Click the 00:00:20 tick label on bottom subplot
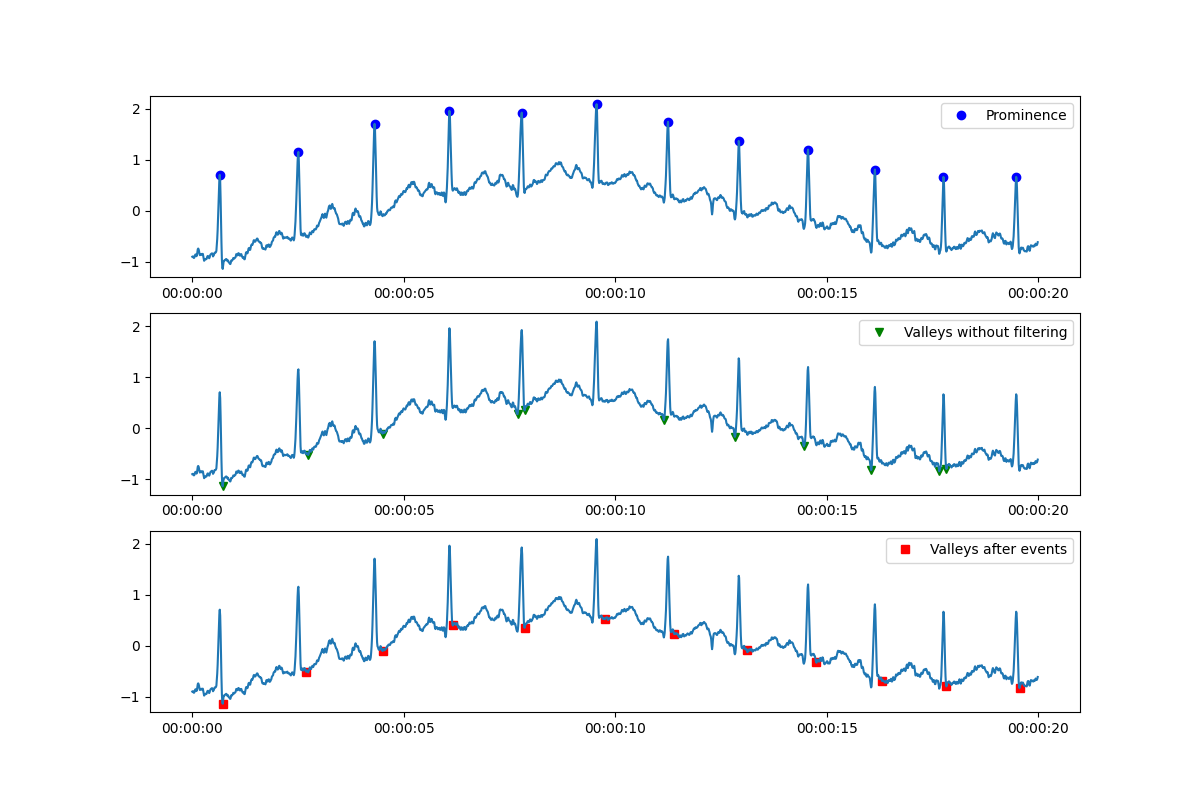Viewport: 1200px width, 800px height. tap(1038, 727)
